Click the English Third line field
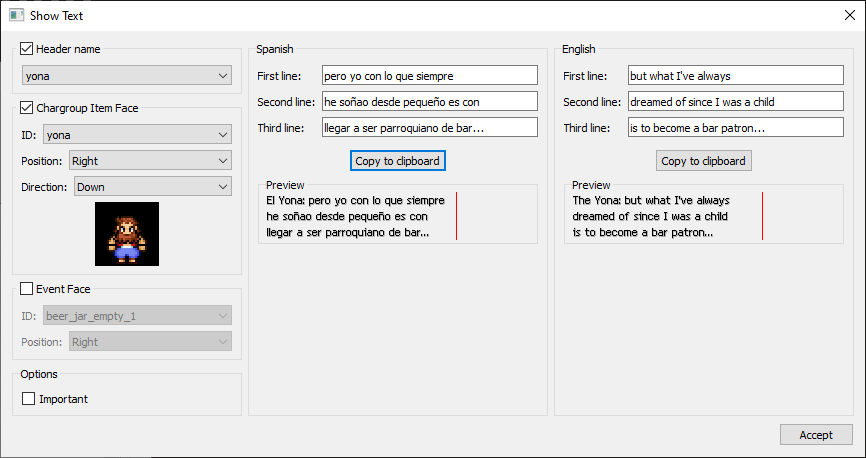The image size is (866, 458). click(735, 128)
